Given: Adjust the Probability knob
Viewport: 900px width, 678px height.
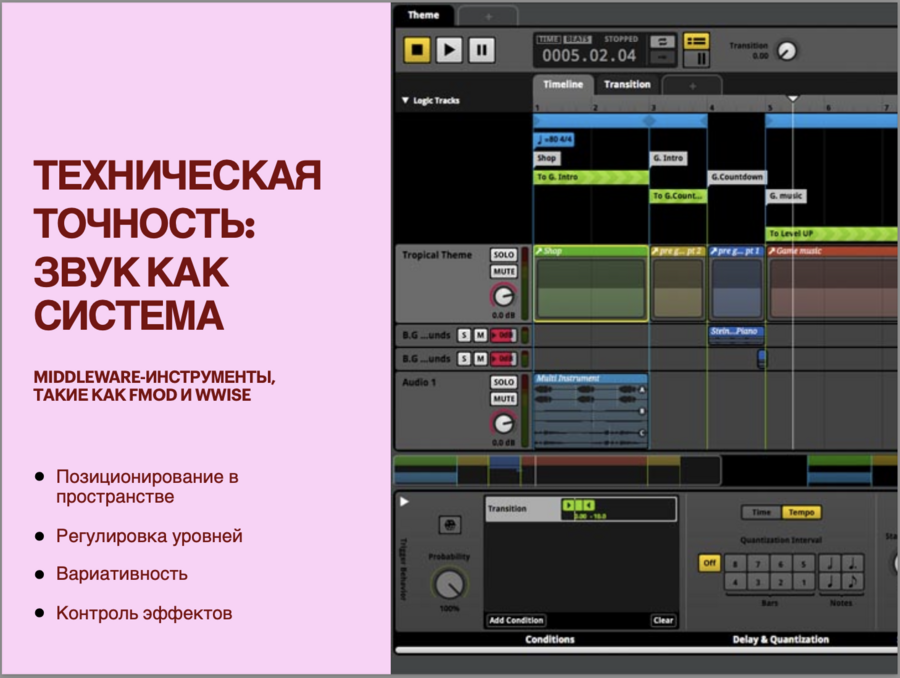Looking at the screenshot, I should point(449,584).
